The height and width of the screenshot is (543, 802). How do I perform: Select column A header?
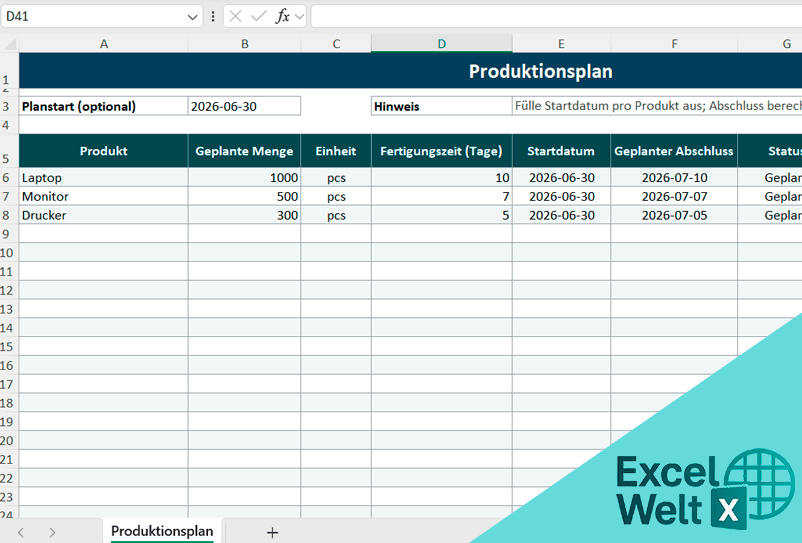104,44
